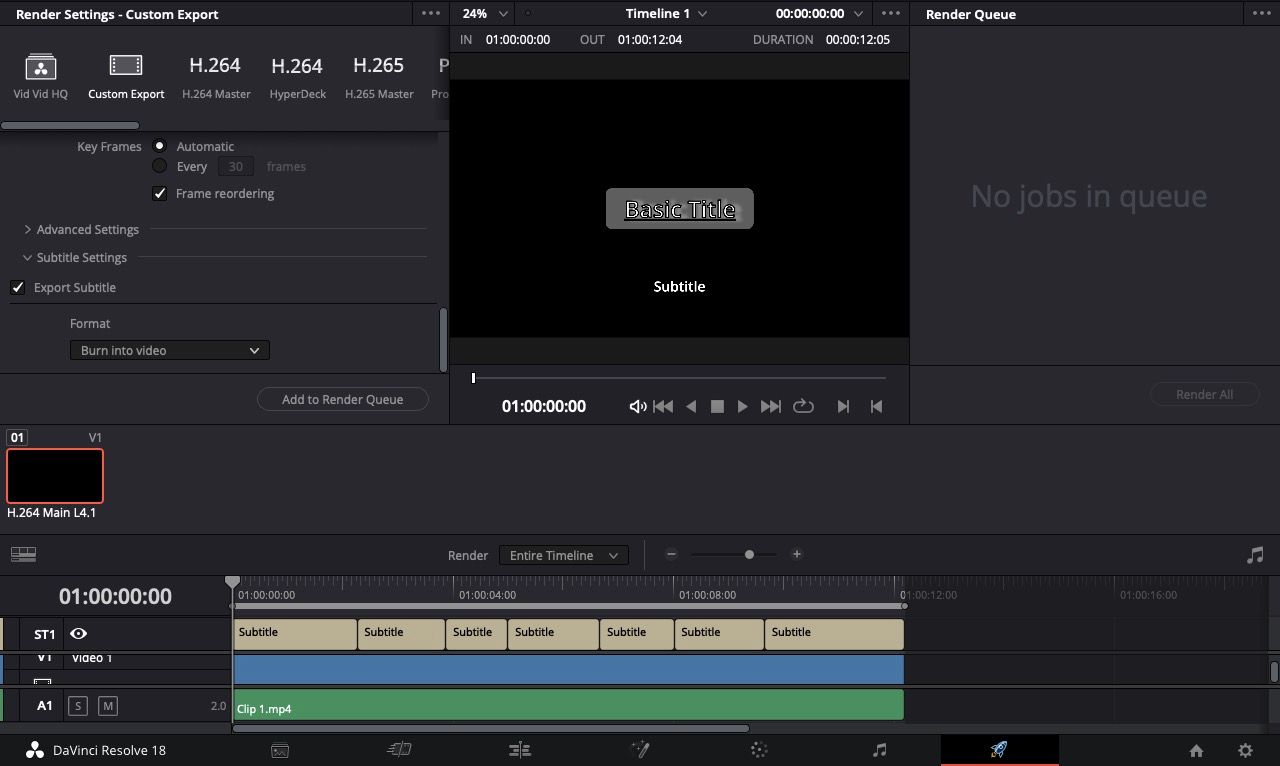Viewport: 1280px width, 766px height.
Task: Open the Fairlight audio page
Action: pyautogui.click(x=879, y=749)
